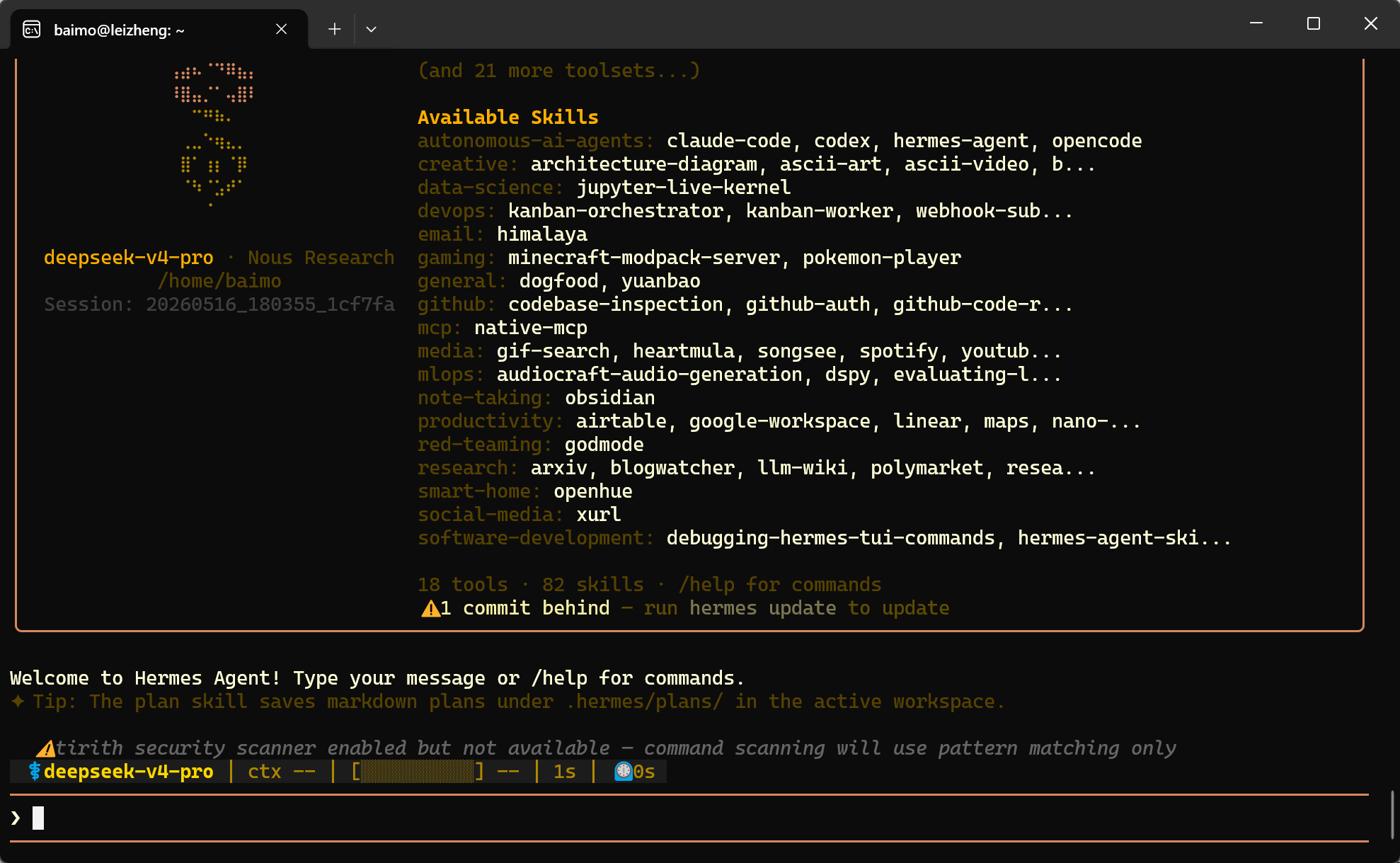Viewport: 1400px width, 863px height.
Task: Click 'jupyter-live-kernel' under data-science
Action: pos(684,188)
